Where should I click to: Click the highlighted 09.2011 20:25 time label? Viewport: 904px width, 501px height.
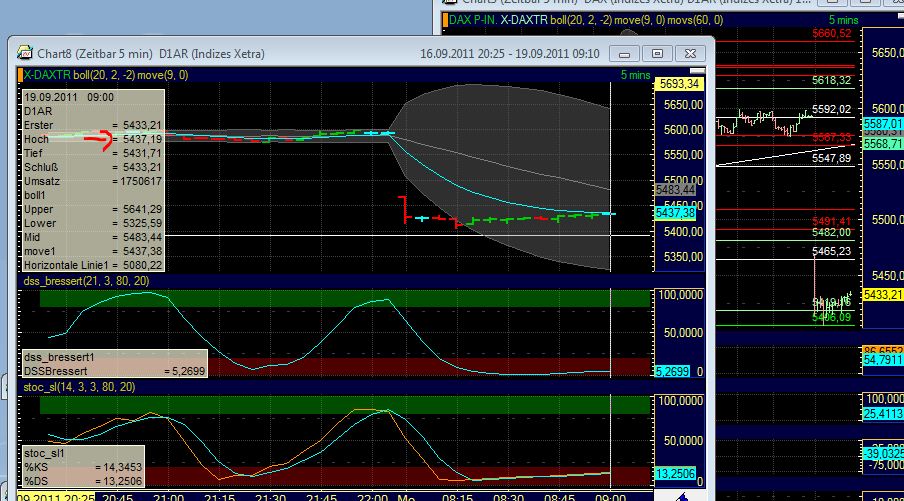click(x=56, y=496)
